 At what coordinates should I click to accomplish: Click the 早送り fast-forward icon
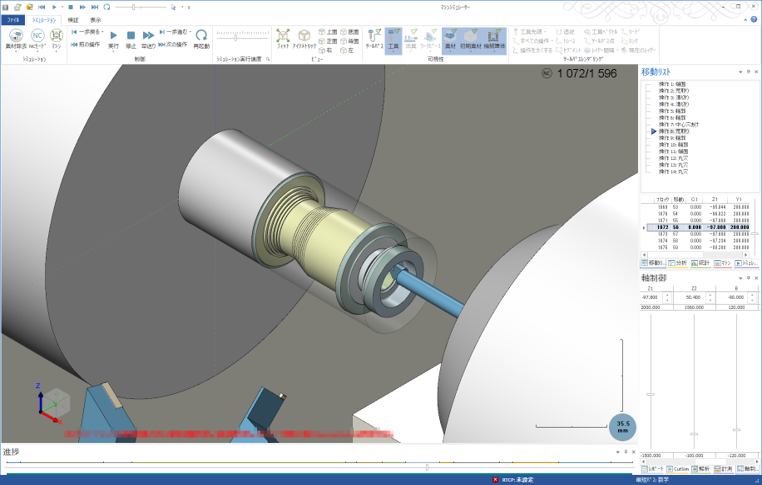(x=148, y=38)
